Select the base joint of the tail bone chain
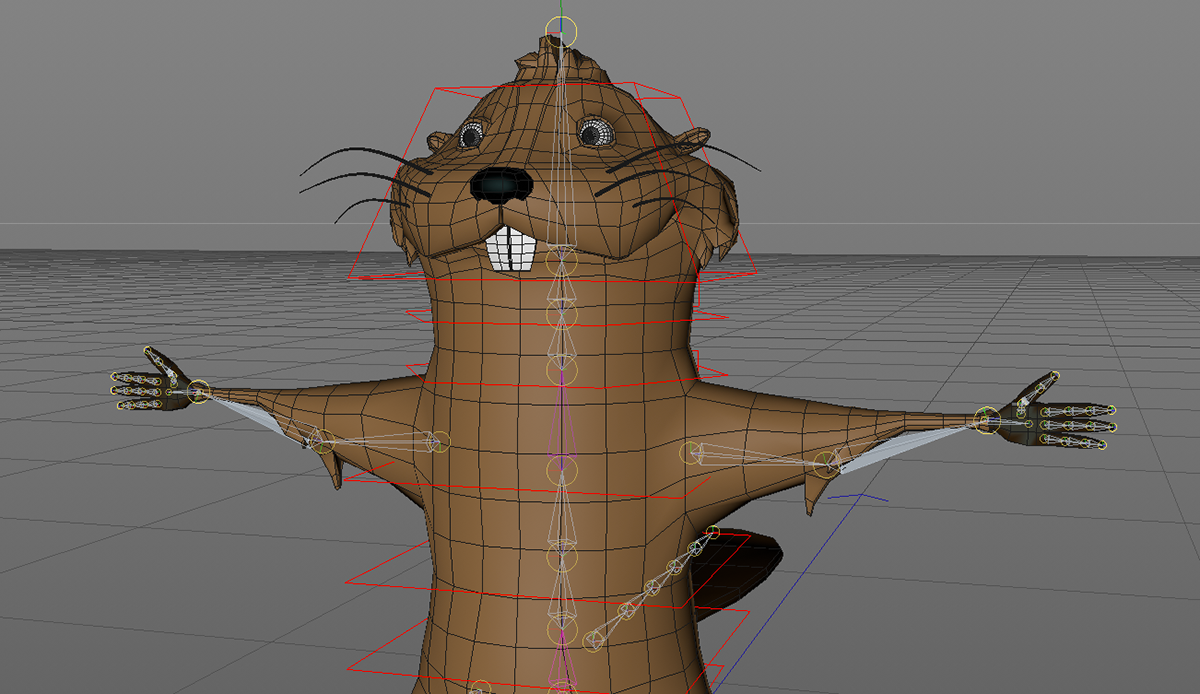Viewport: 1200px width, 694px height. [x=592, y=639]
